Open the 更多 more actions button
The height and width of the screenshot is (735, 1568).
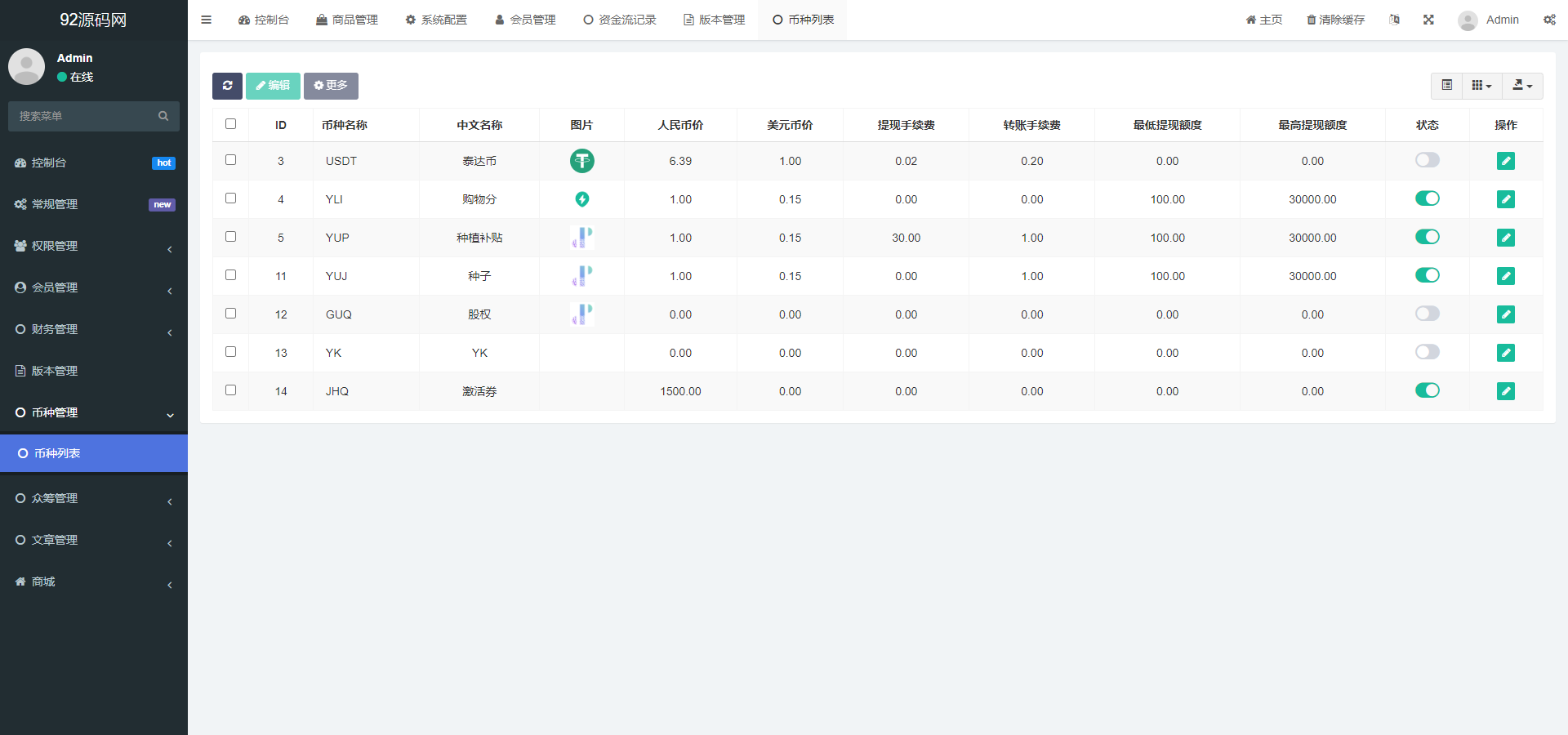(331, 86)
